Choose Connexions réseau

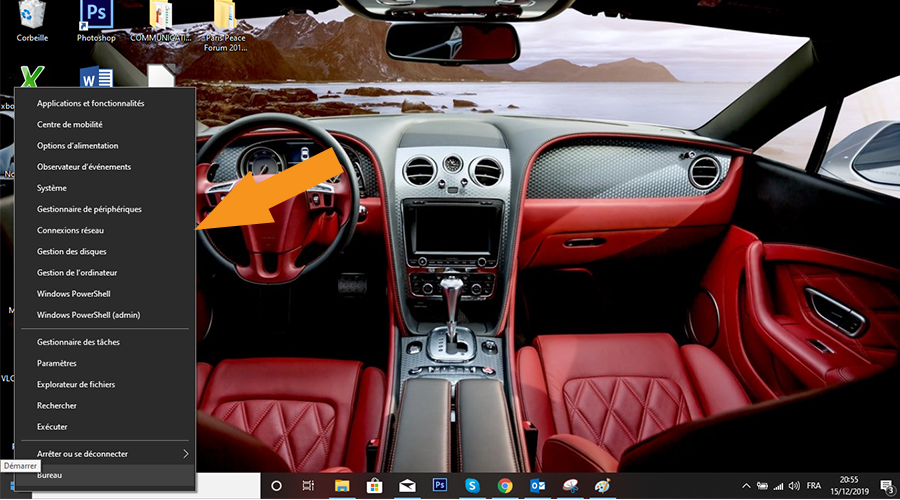click(x=105, y=231)
